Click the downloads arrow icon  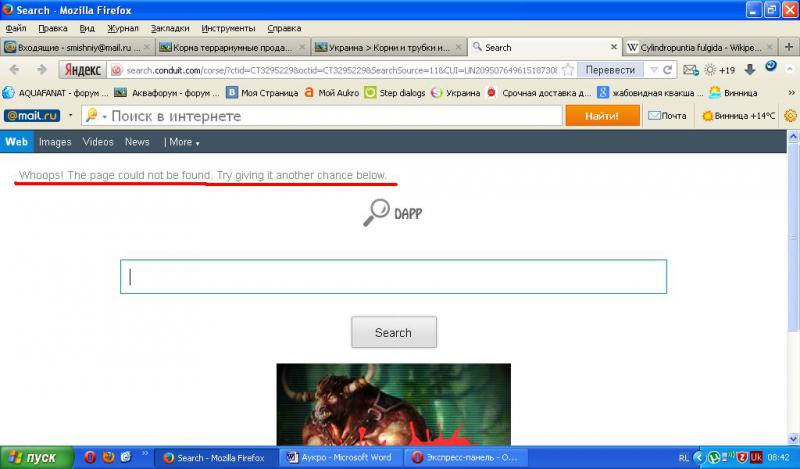pyautogui.click(x=749, y=70)
